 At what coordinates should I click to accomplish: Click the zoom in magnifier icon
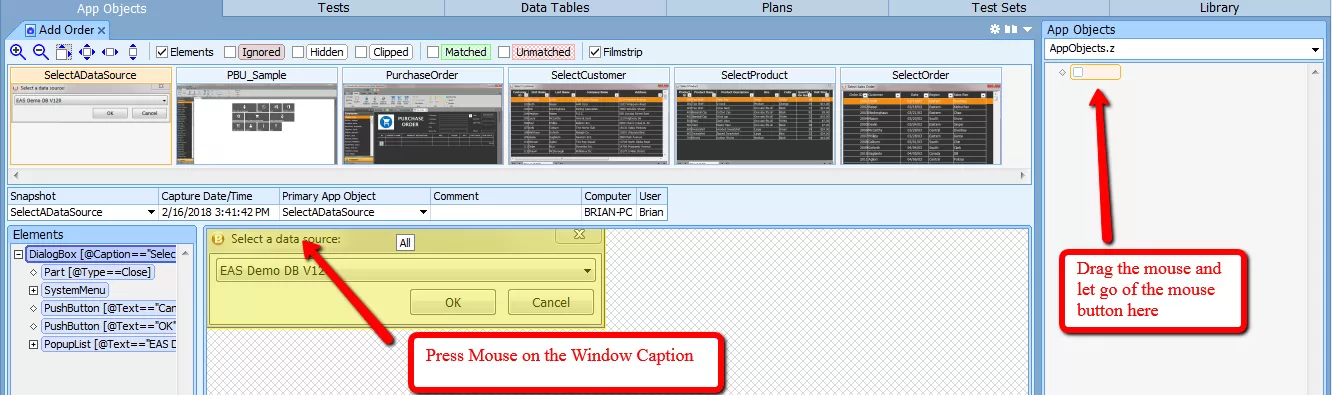tap(18, 52)
